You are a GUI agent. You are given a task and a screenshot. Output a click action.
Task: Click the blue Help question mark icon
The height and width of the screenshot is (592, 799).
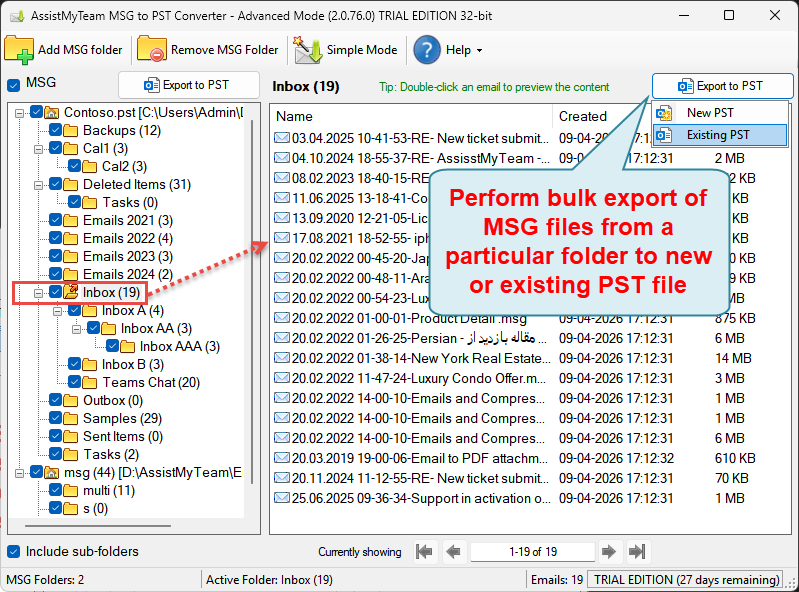427,49
